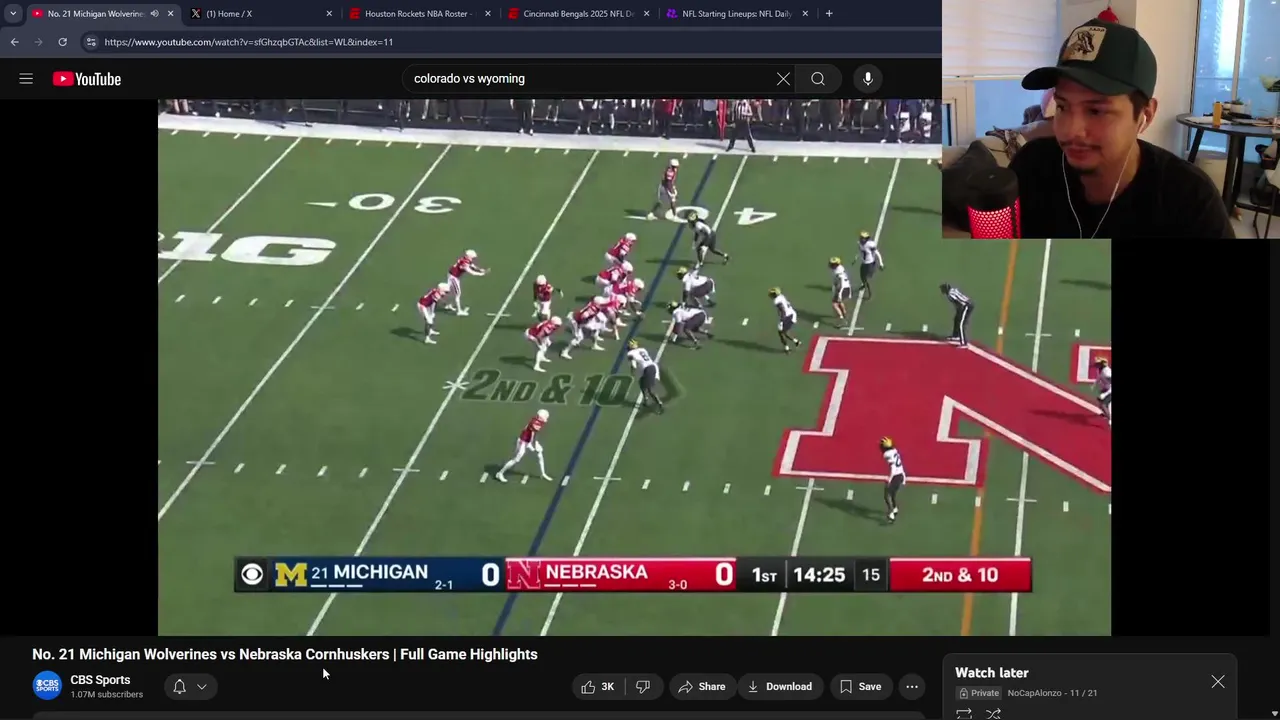Switch to Cincinnati Bengals 2025 NFL tab
This screenshot has width=1280, height=720.
pos(578,14)
